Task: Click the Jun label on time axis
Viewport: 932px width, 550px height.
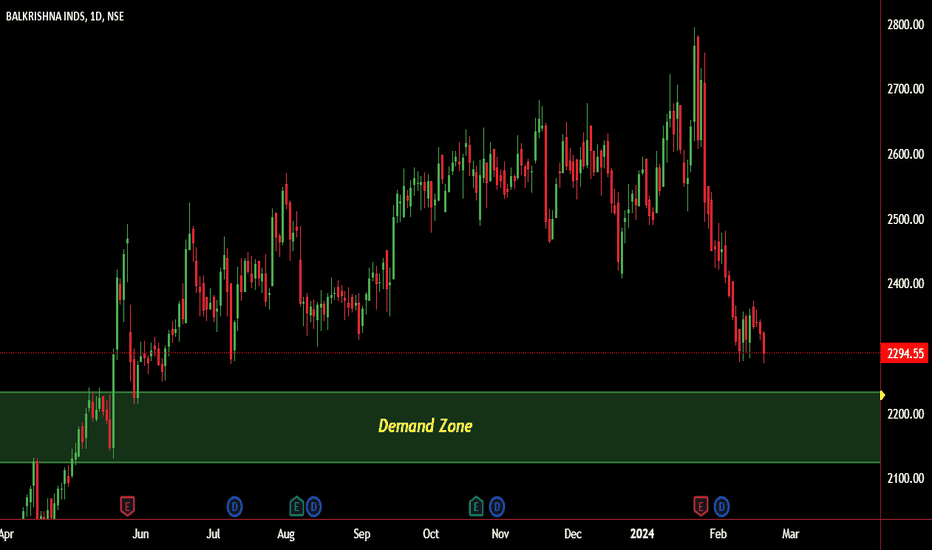Action: click(140, 534)
